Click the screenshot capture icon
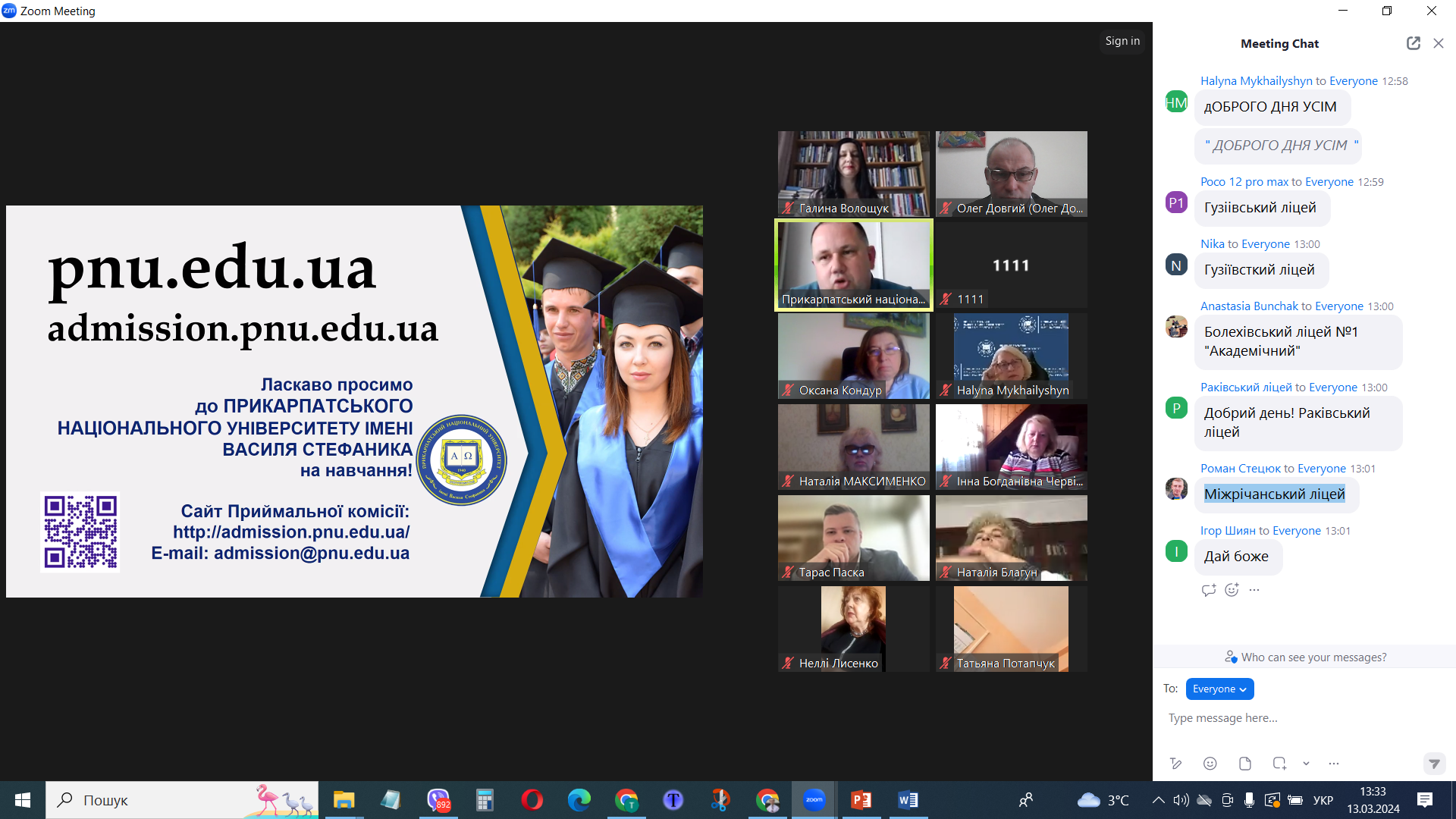The height and width of the screenshot is (819, 1456). point(1279,764)
